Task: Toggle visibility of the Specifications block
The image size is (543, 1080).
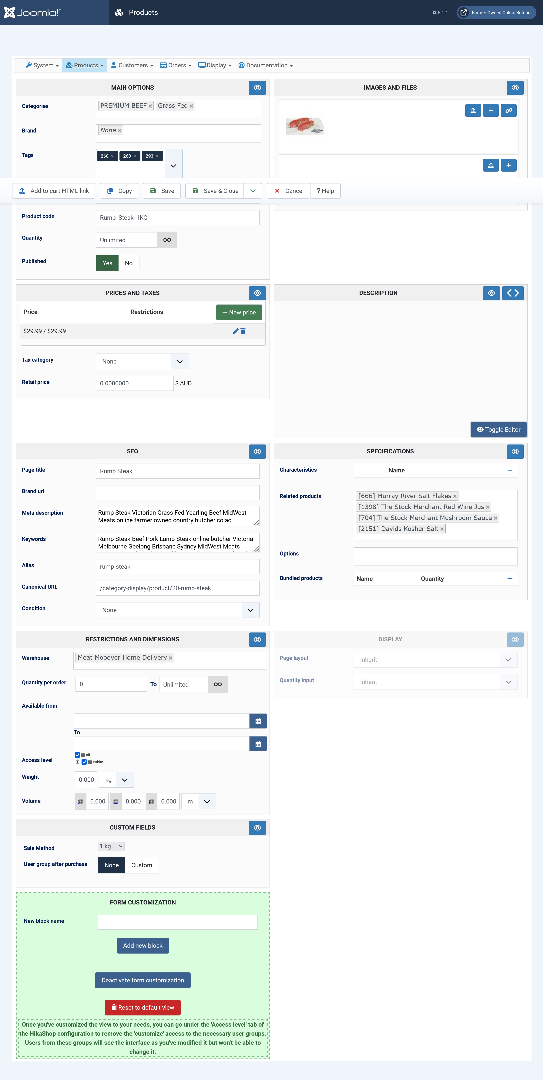Action: point(515,451)
